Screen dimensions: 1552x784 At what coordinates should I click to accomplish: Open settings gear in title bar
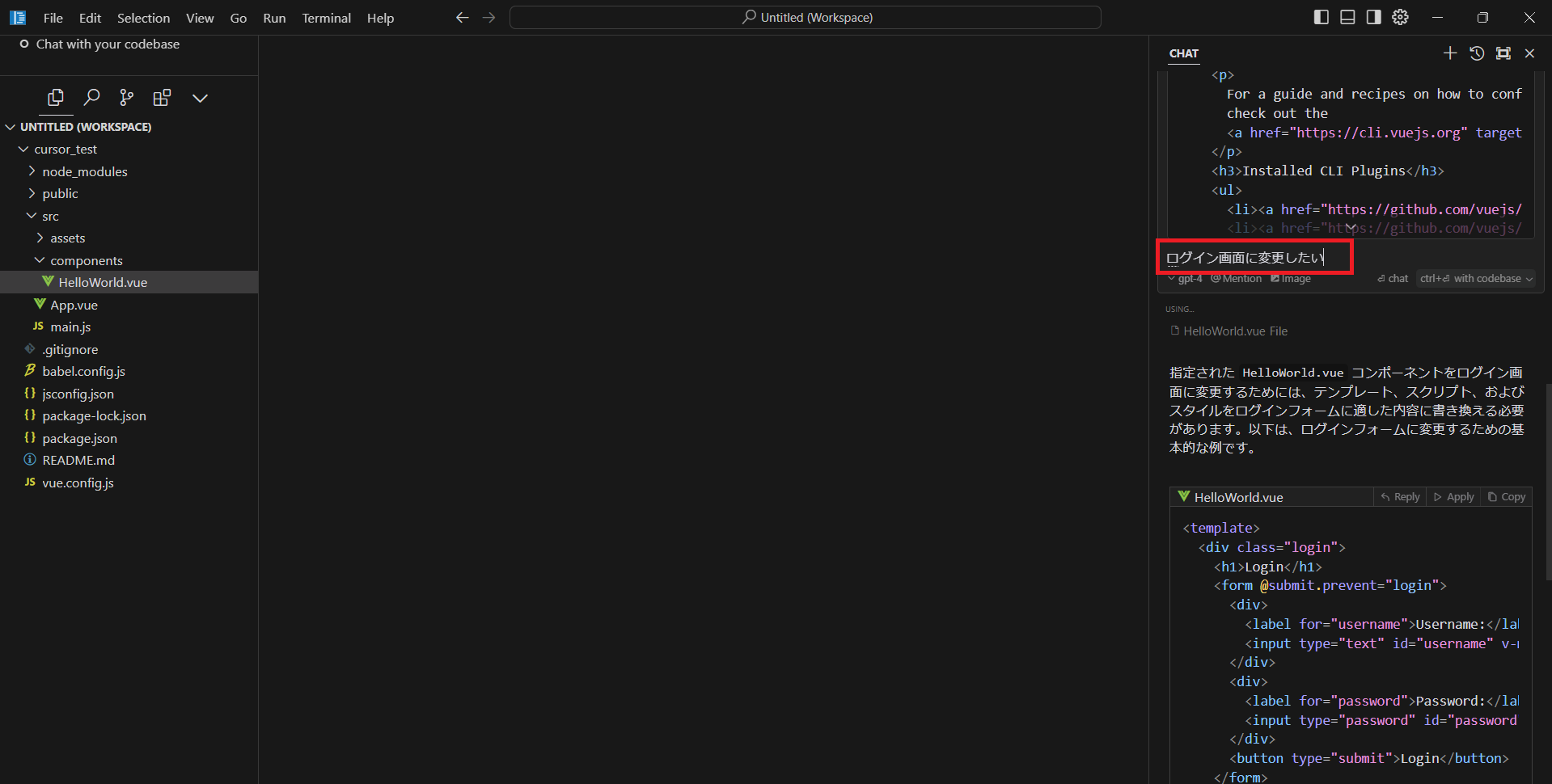tap(1400, 17)
